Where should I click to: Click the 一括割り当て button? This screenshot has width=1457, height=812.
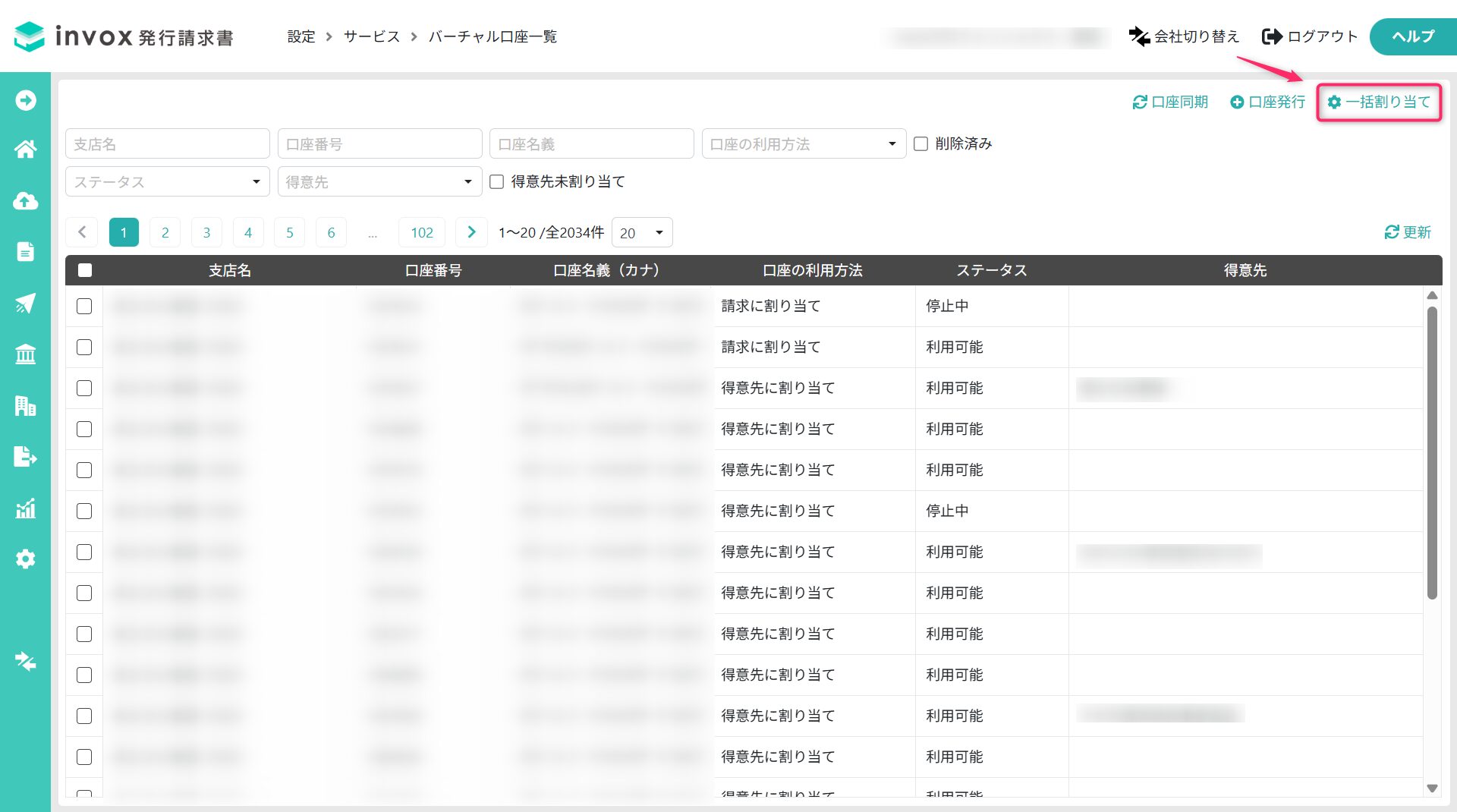[x=1379, y=102]
